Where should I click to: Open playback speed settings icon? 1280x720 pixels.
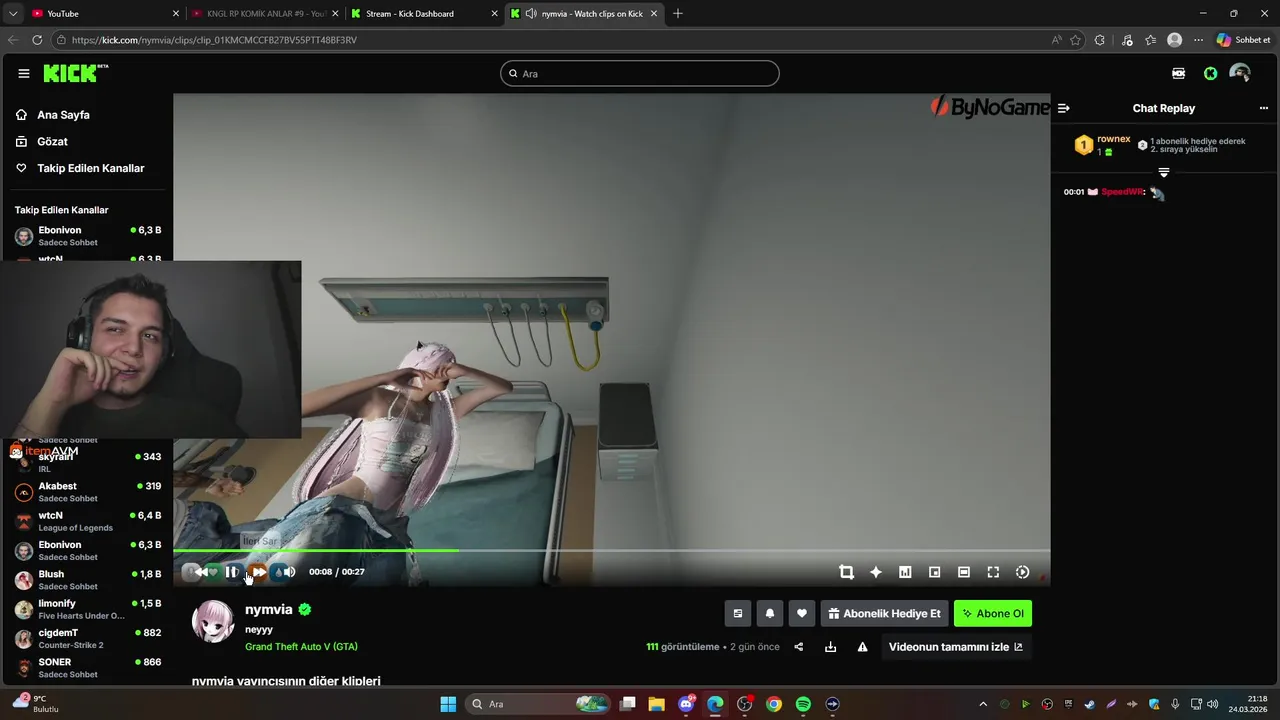click(1022, 572)
